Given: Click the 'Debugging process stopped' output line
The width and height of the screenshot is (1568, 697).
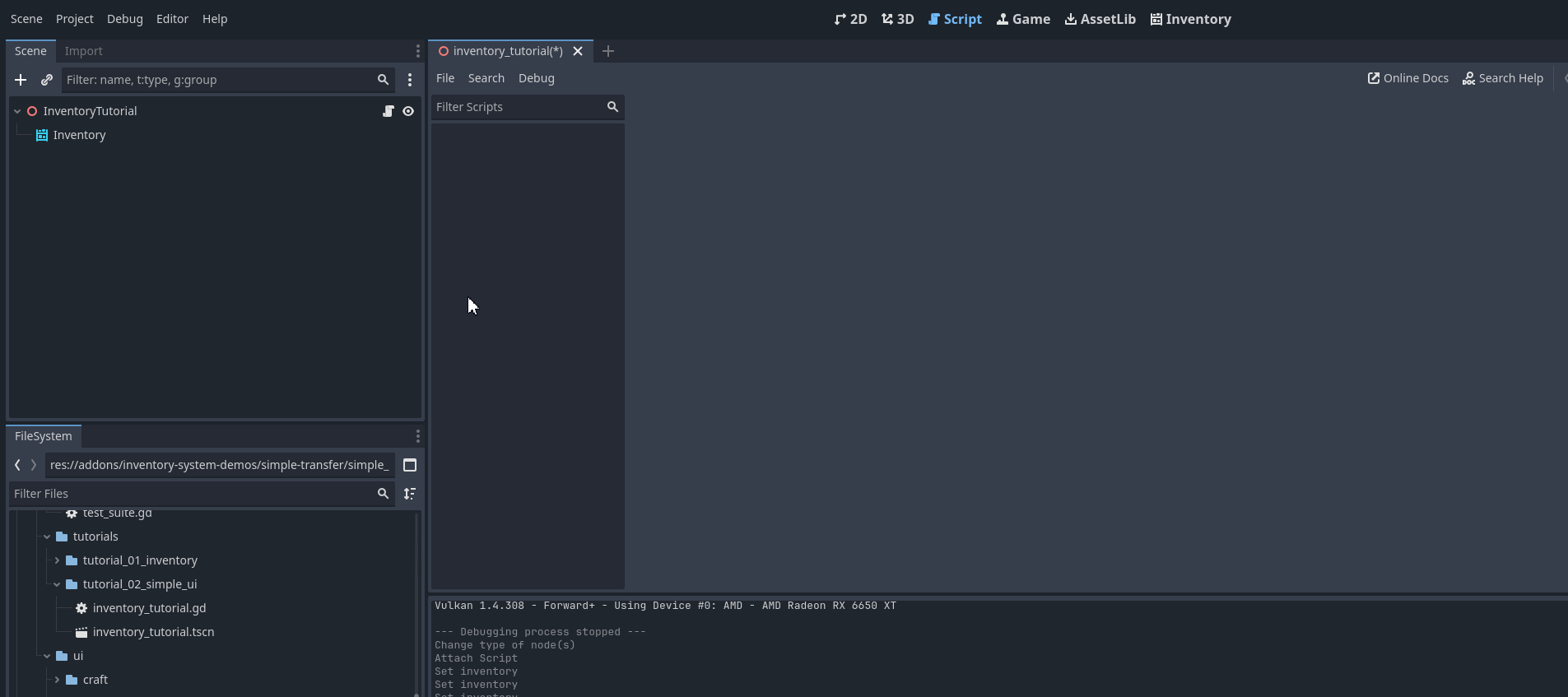Looking at the screenshot, I should (x=540, y=632).
